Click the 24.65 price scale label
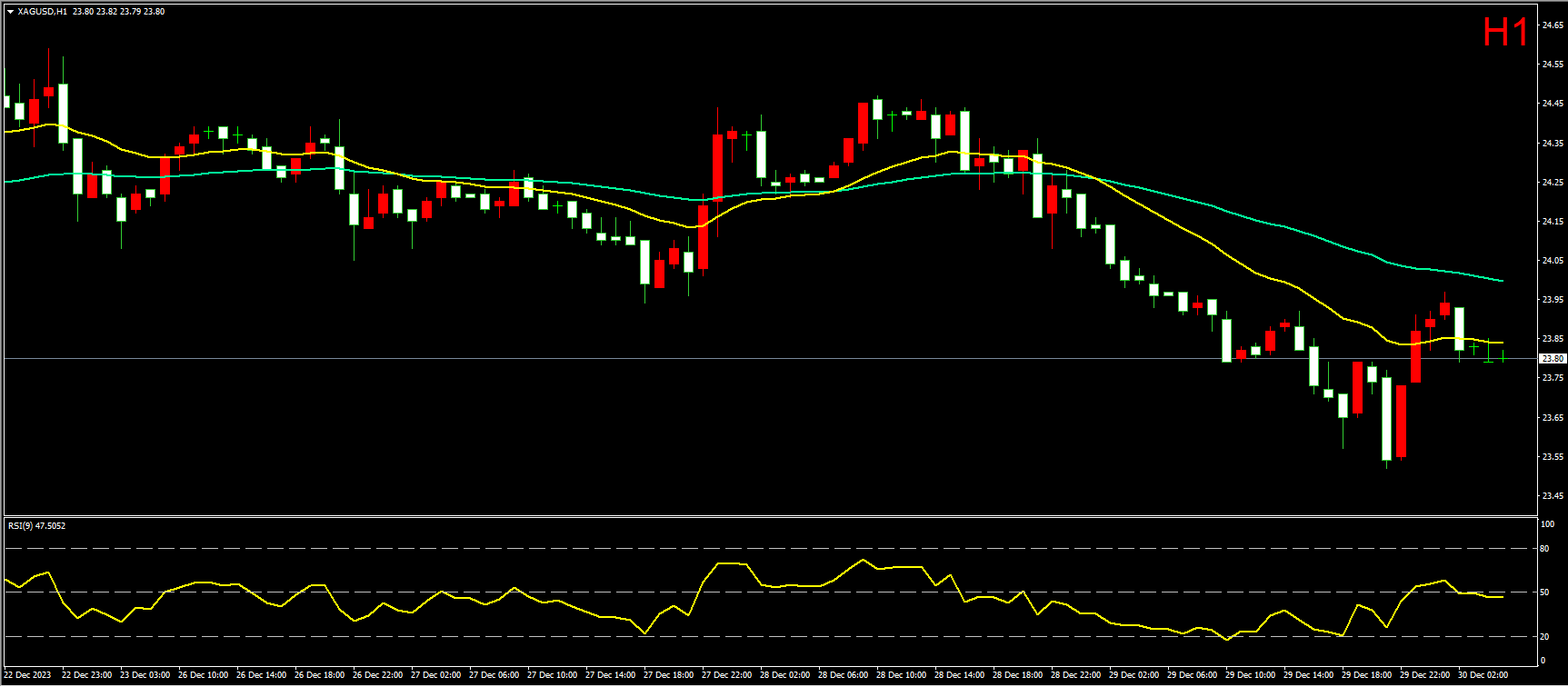1568x687 pixels. tap(1552, 25)
